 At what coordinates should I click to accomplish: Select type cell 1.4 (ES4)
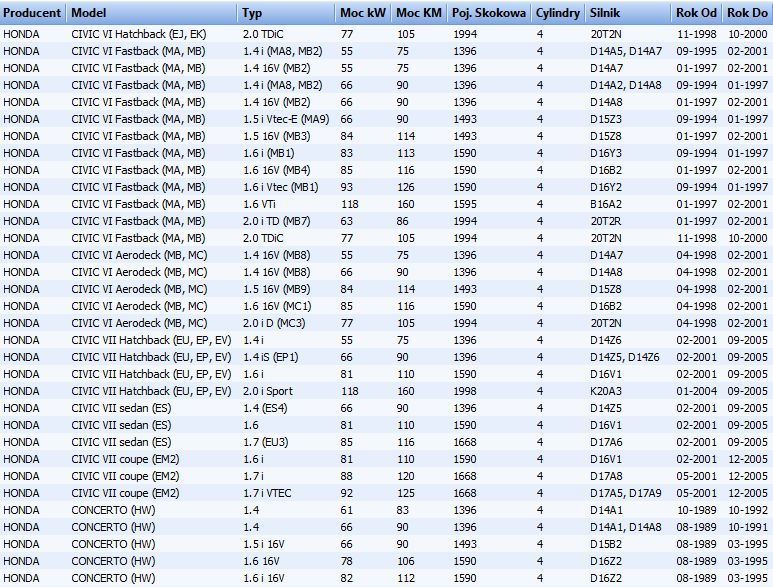(x=265, y=408)
